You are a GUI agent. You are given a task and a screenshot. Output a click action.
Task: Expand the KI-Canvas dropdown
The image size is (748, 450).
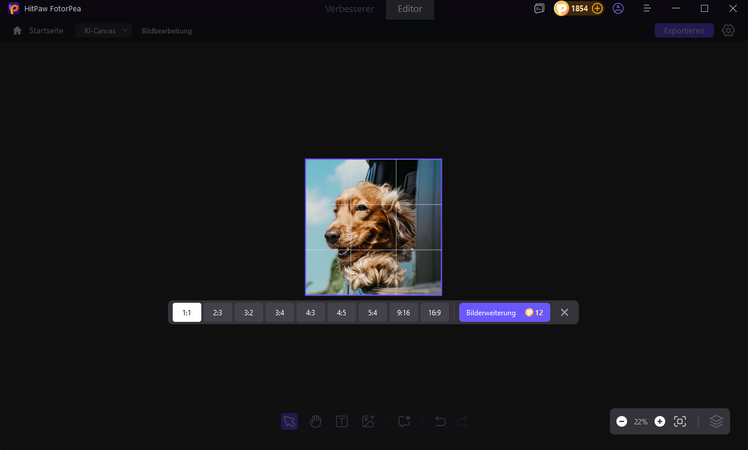point(104,31)
